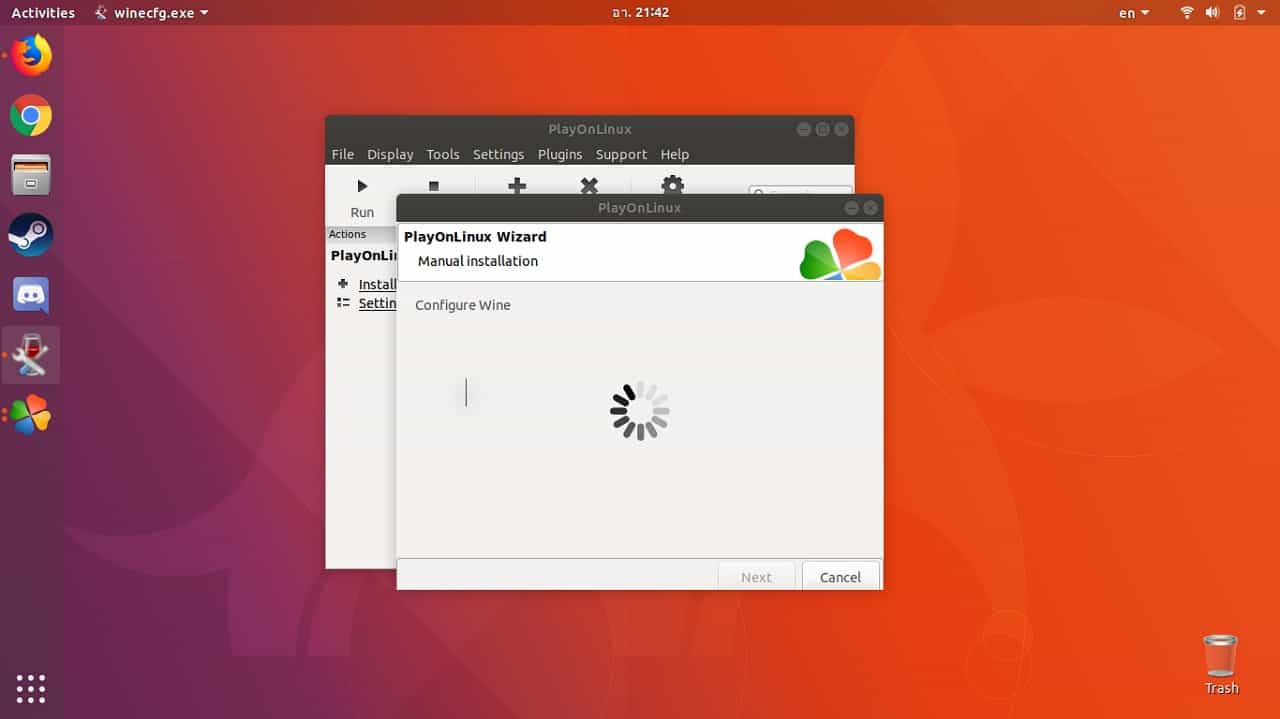Screen dimensions: 1280x719
Task: Expand the system menu arrow in top bar
Action: coord(1262,13)
